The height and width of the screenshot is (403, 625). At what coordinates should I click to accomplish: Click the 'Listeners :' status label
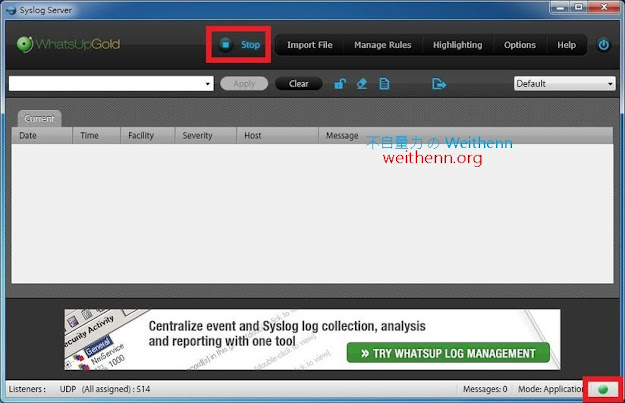27,389
